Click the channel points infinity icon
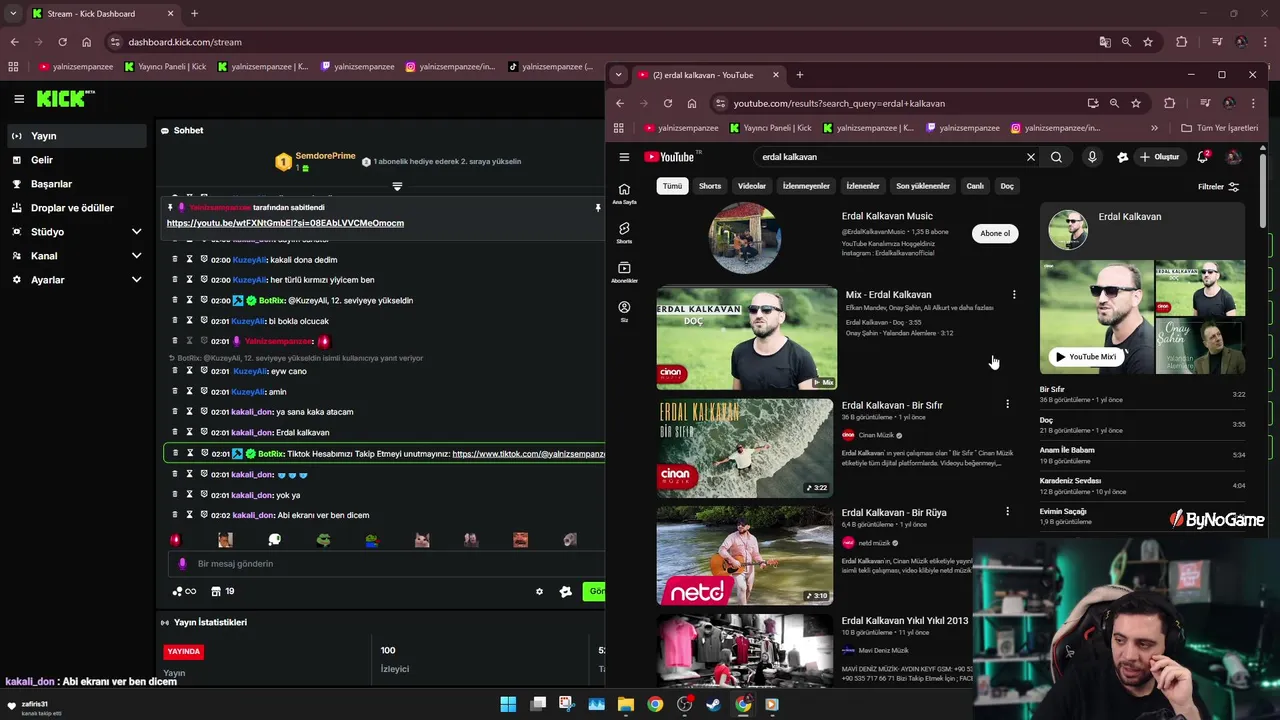 (184, 591)
